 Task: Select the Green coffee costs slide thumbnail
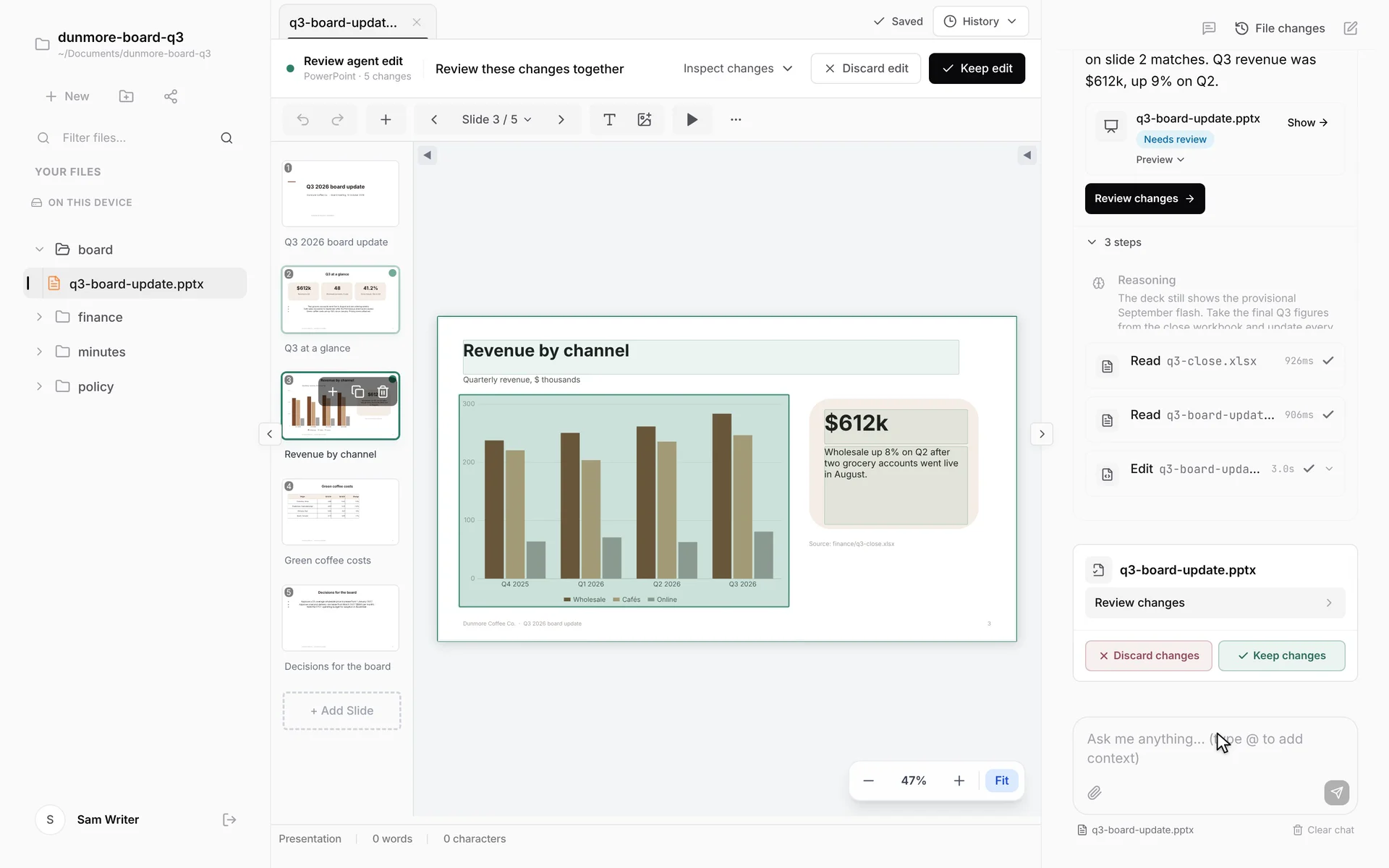click(x=340, y=512)
